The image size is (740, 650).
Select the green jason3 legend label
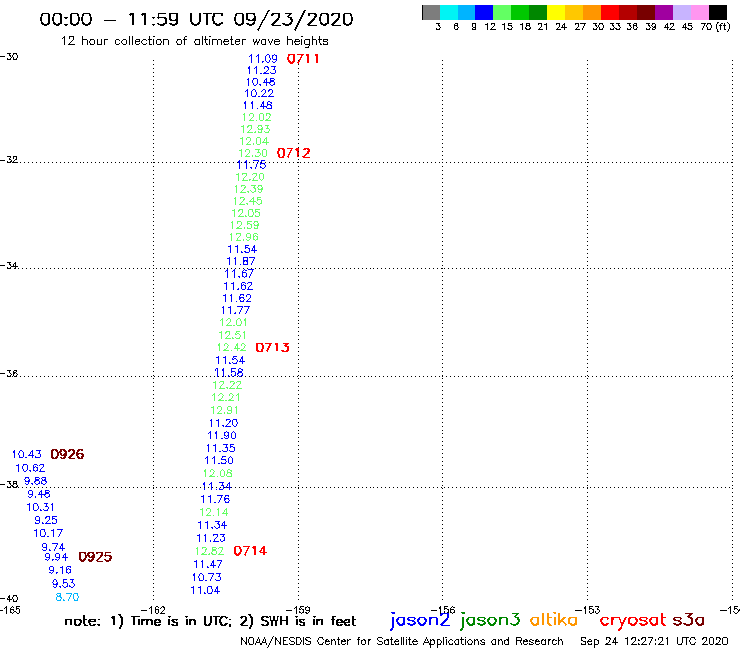point(490,620)
